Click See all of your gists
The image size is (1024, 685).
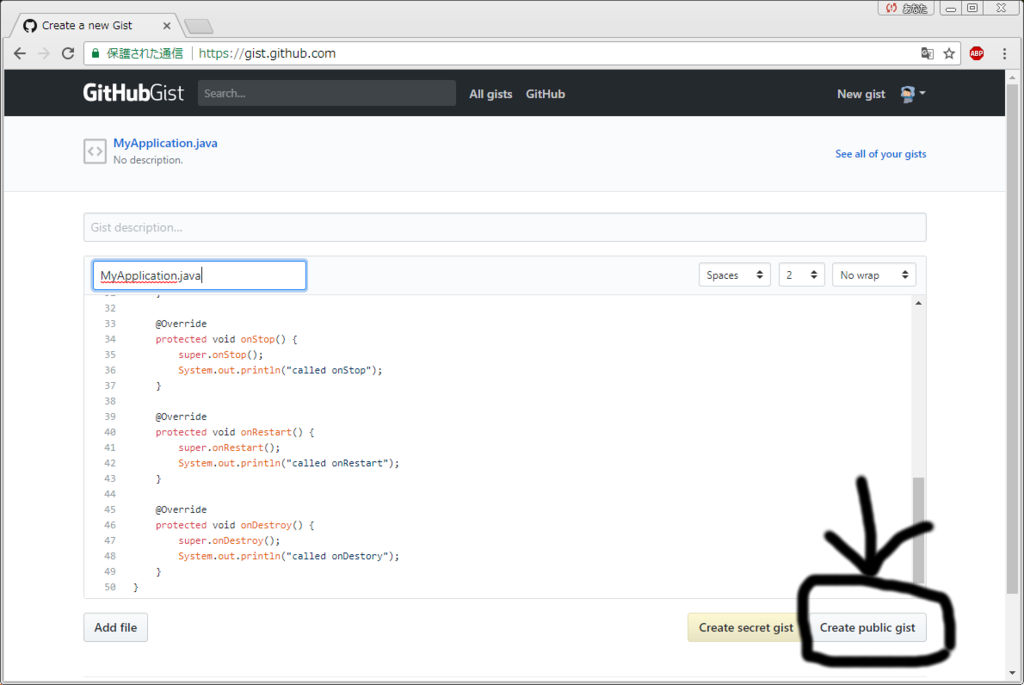coord(880,154)
